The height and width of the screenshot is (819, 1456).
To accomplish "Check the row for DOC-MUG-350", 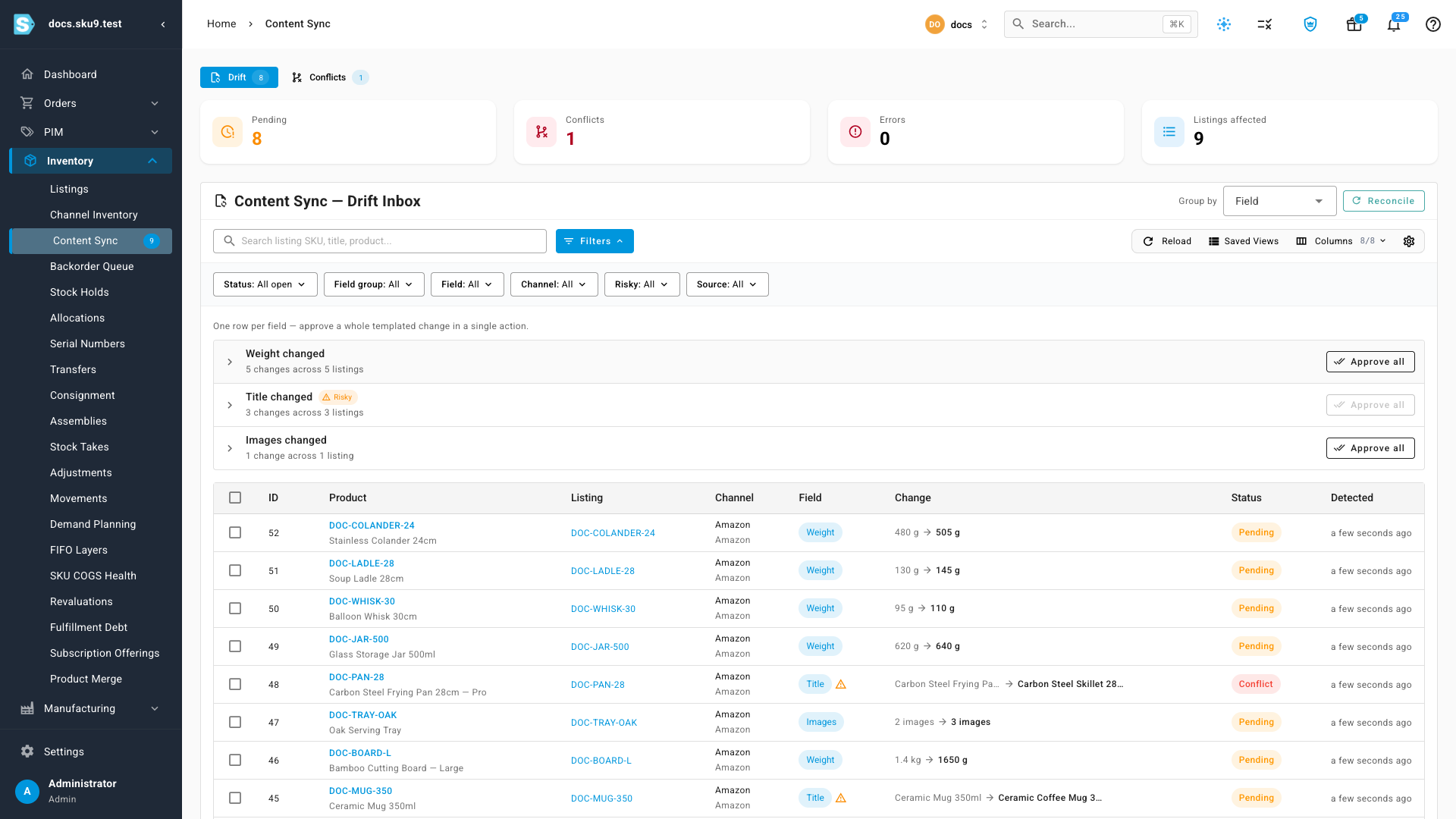I will [235, 798].
